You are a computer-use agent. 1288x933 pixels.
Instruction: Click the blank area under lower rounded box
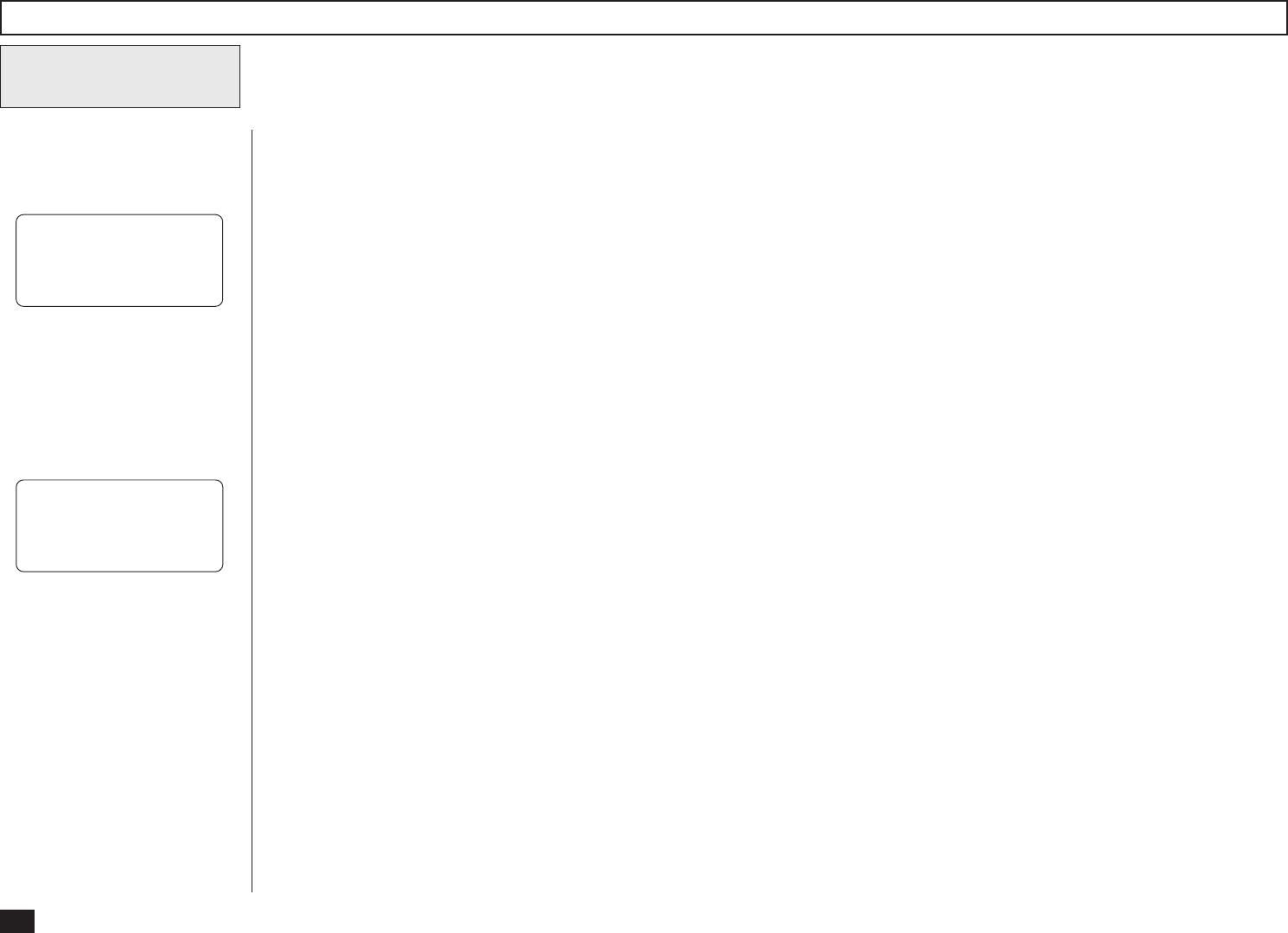tap(119, 731)
